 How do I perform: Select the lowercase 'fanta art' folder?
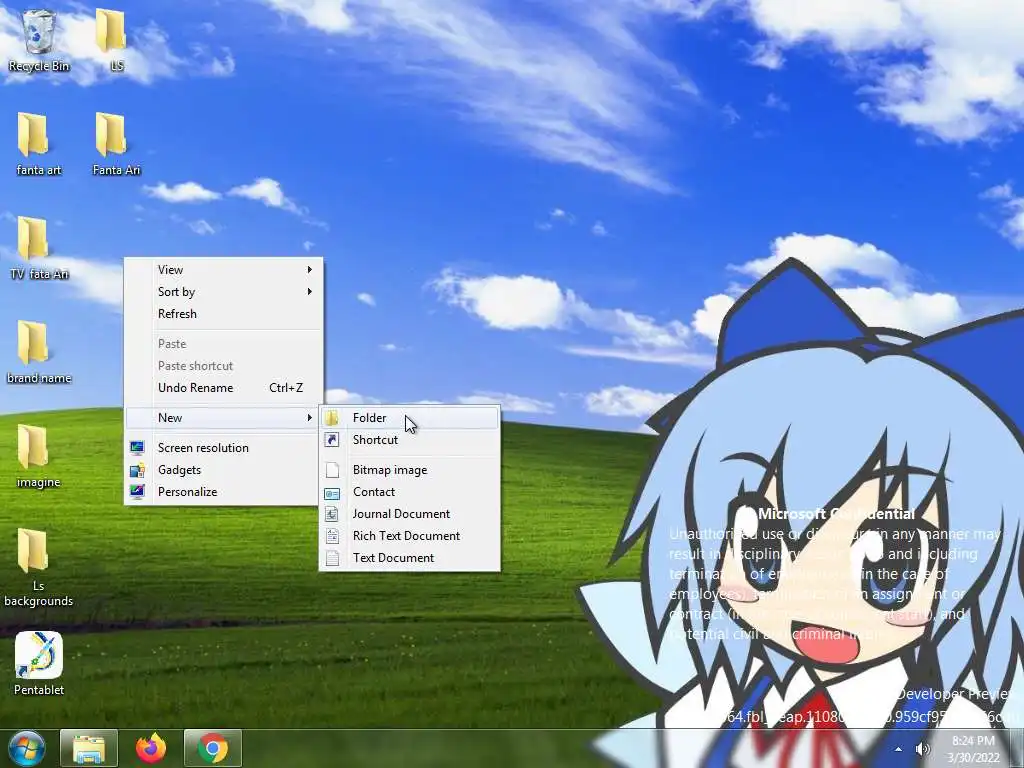click(x=37, y=144)
